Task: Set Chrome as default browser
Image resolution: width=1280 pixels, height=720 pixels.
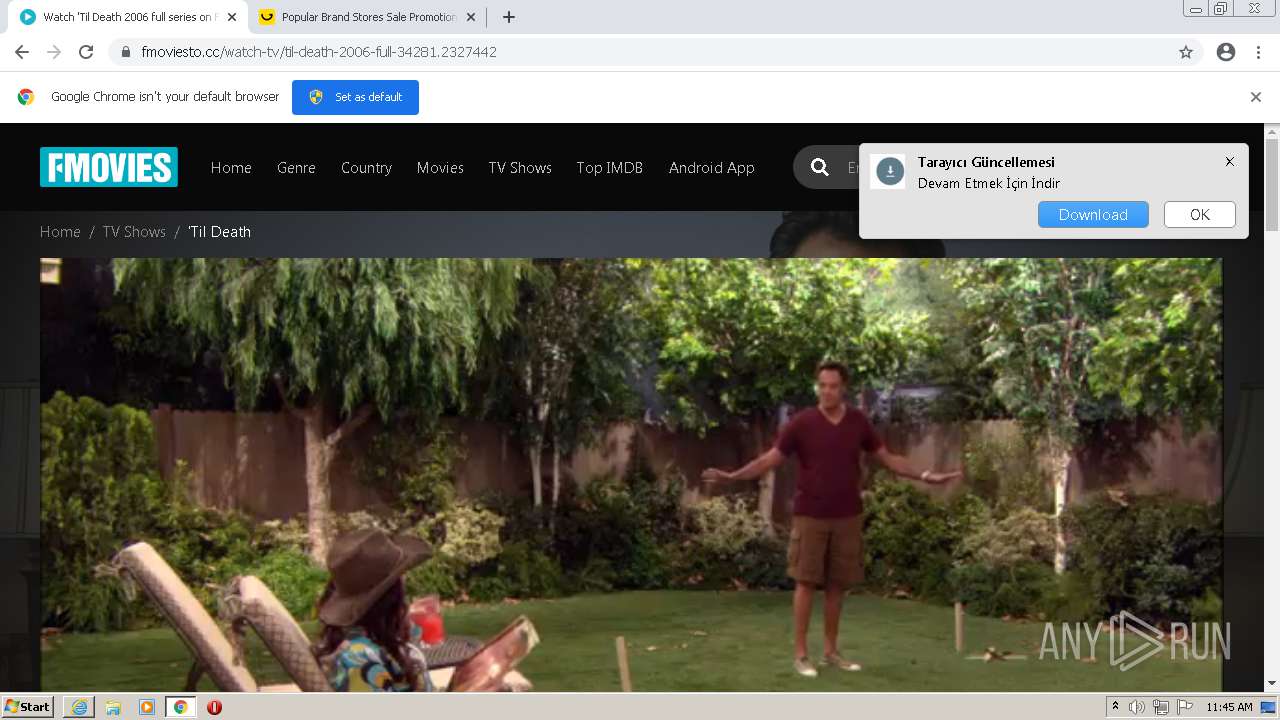Action: click(x=355, y=97)
